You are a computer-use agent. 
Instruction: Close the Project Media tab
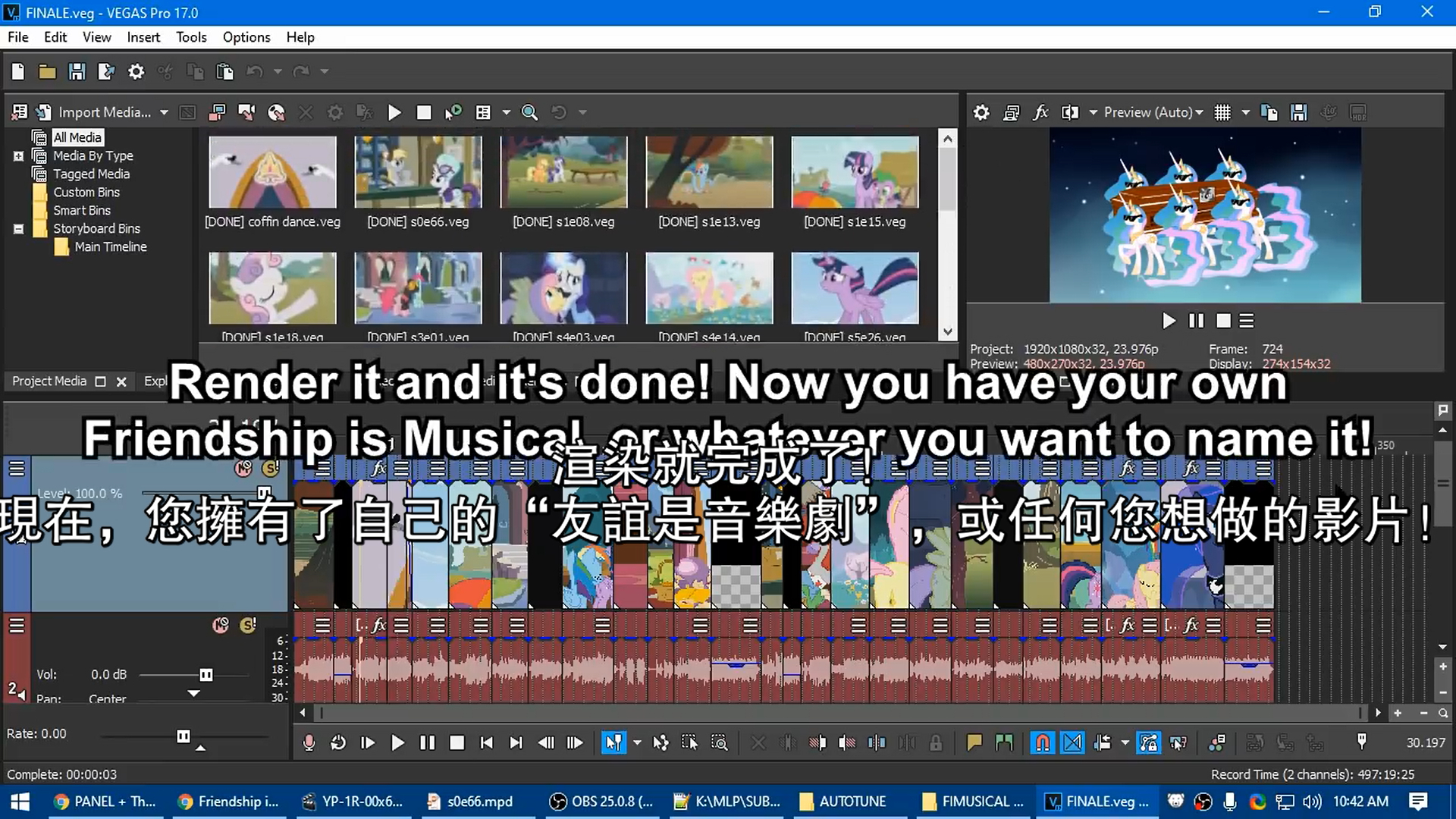pyautogui.click(x=121, y=381)
